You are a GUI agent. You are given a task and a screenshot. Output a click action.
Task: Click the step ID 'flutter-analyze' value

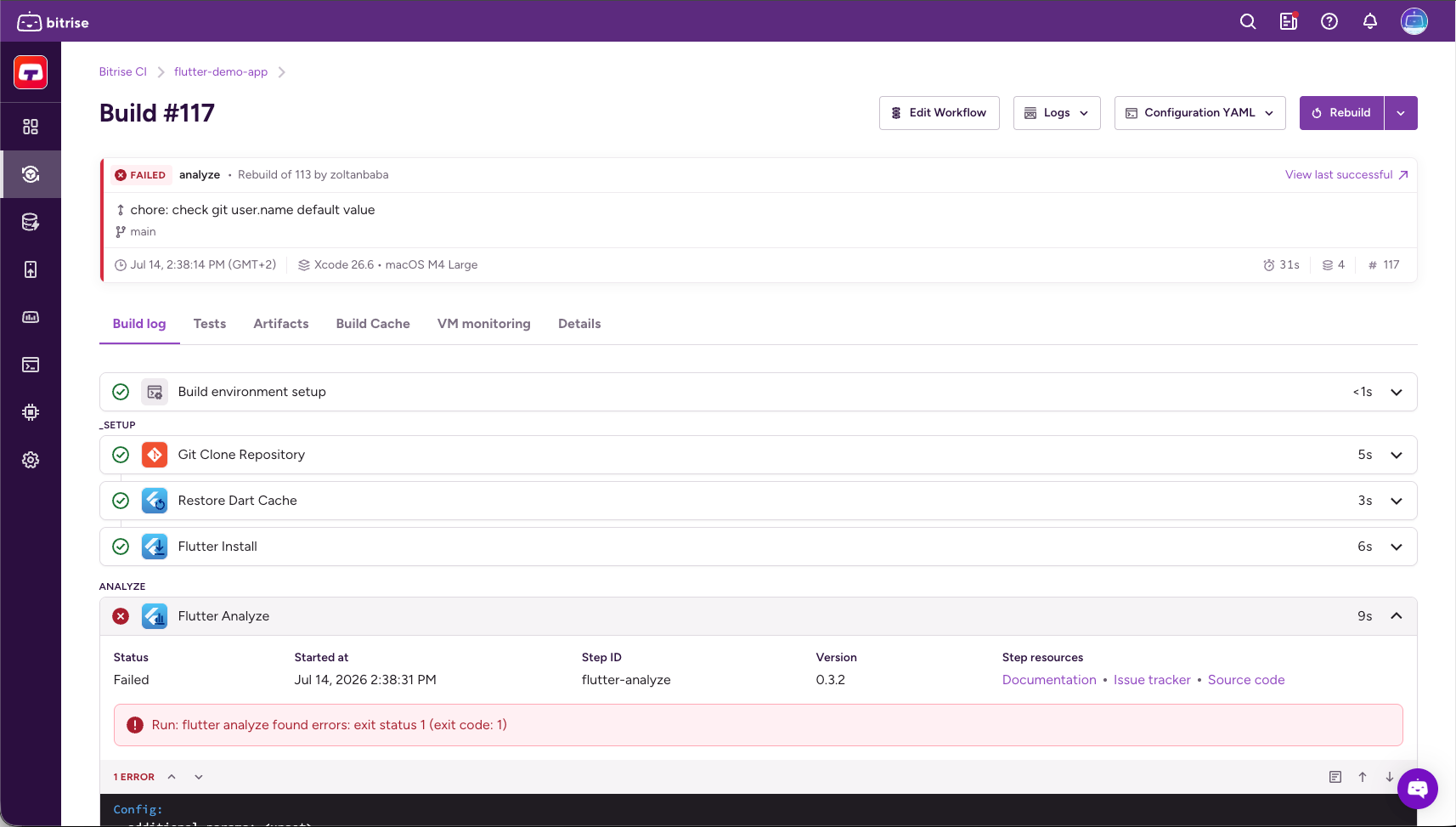(626, 680)
